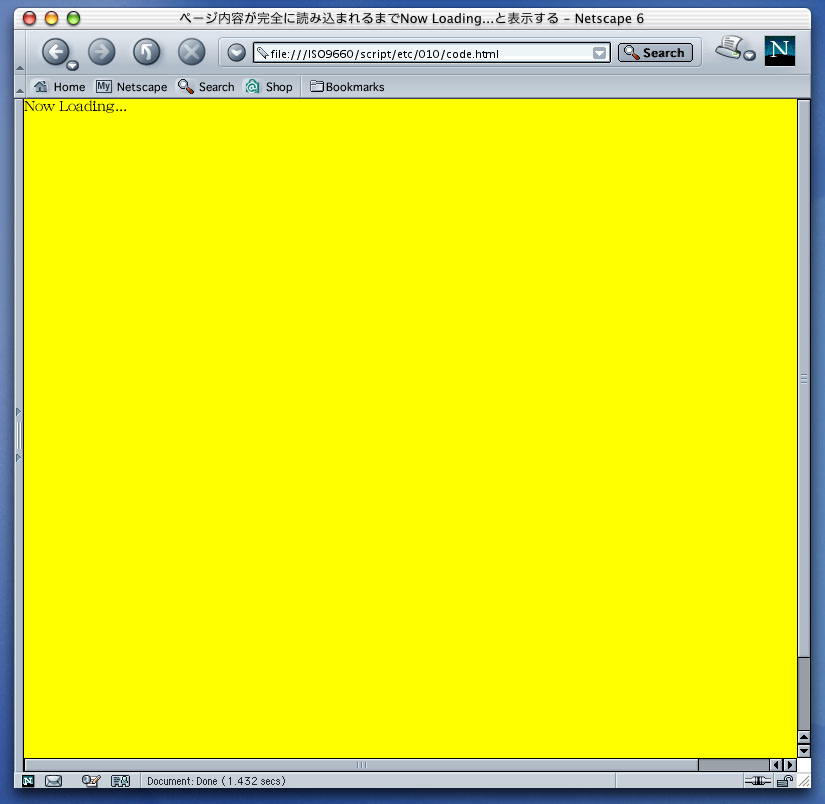Click the bookmark tag icon in the URL field

(263, 53)
